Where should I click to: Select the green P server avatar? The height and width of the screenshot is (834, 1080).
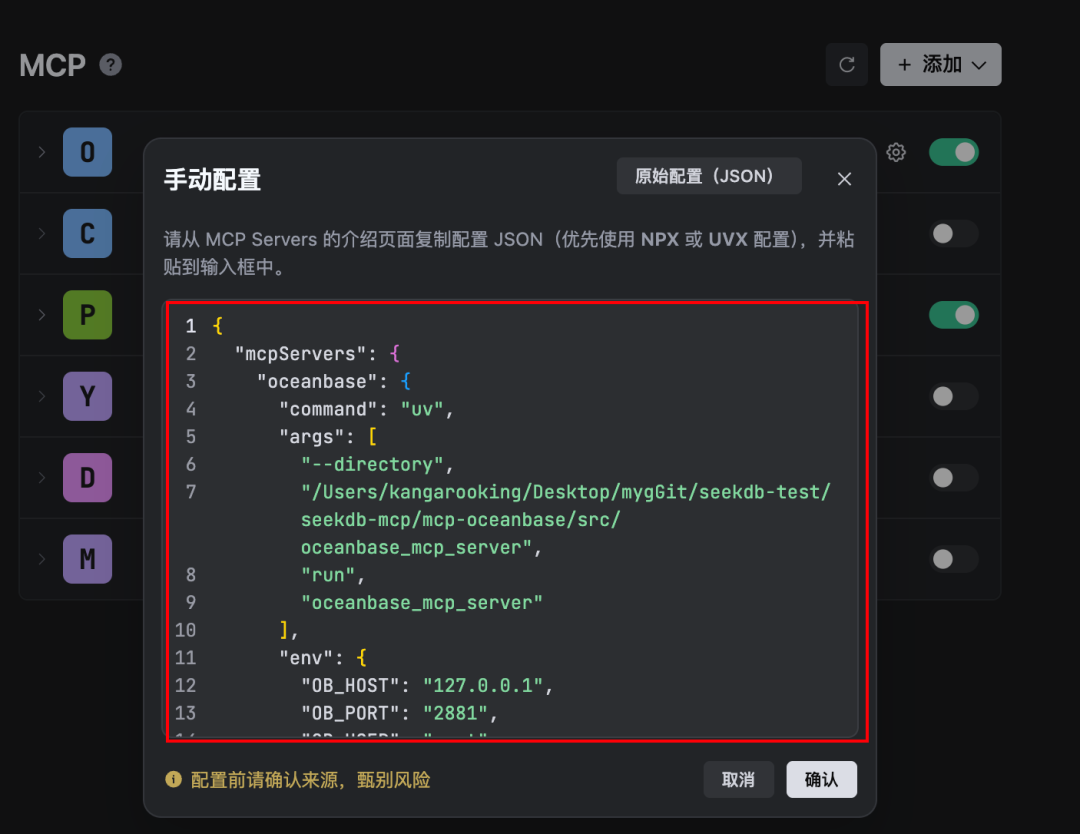coord(87,315)
